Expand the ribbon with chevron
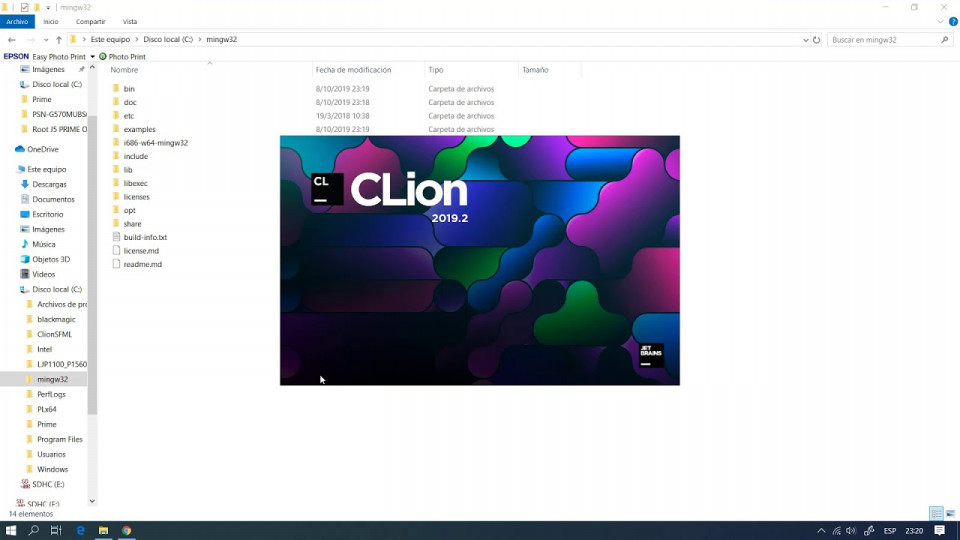Image resolution: width=960 pixels, height=540 pixels. click(x=940, y=21)
